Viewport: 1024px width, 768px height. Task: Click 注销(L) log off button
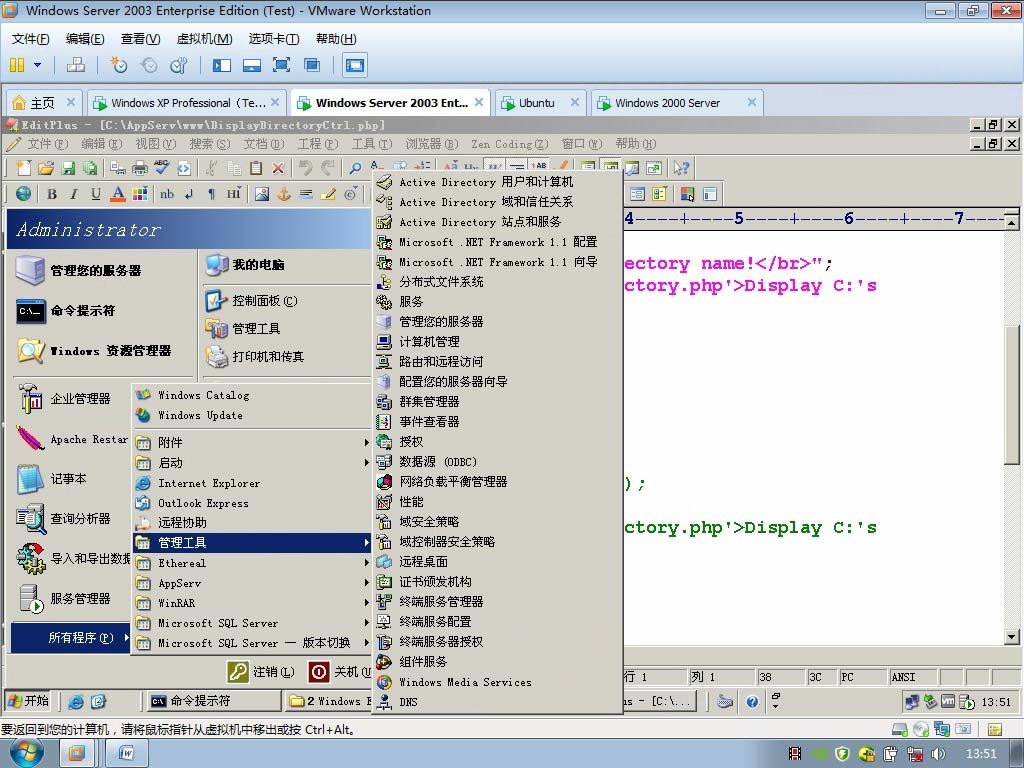[261, 671]
